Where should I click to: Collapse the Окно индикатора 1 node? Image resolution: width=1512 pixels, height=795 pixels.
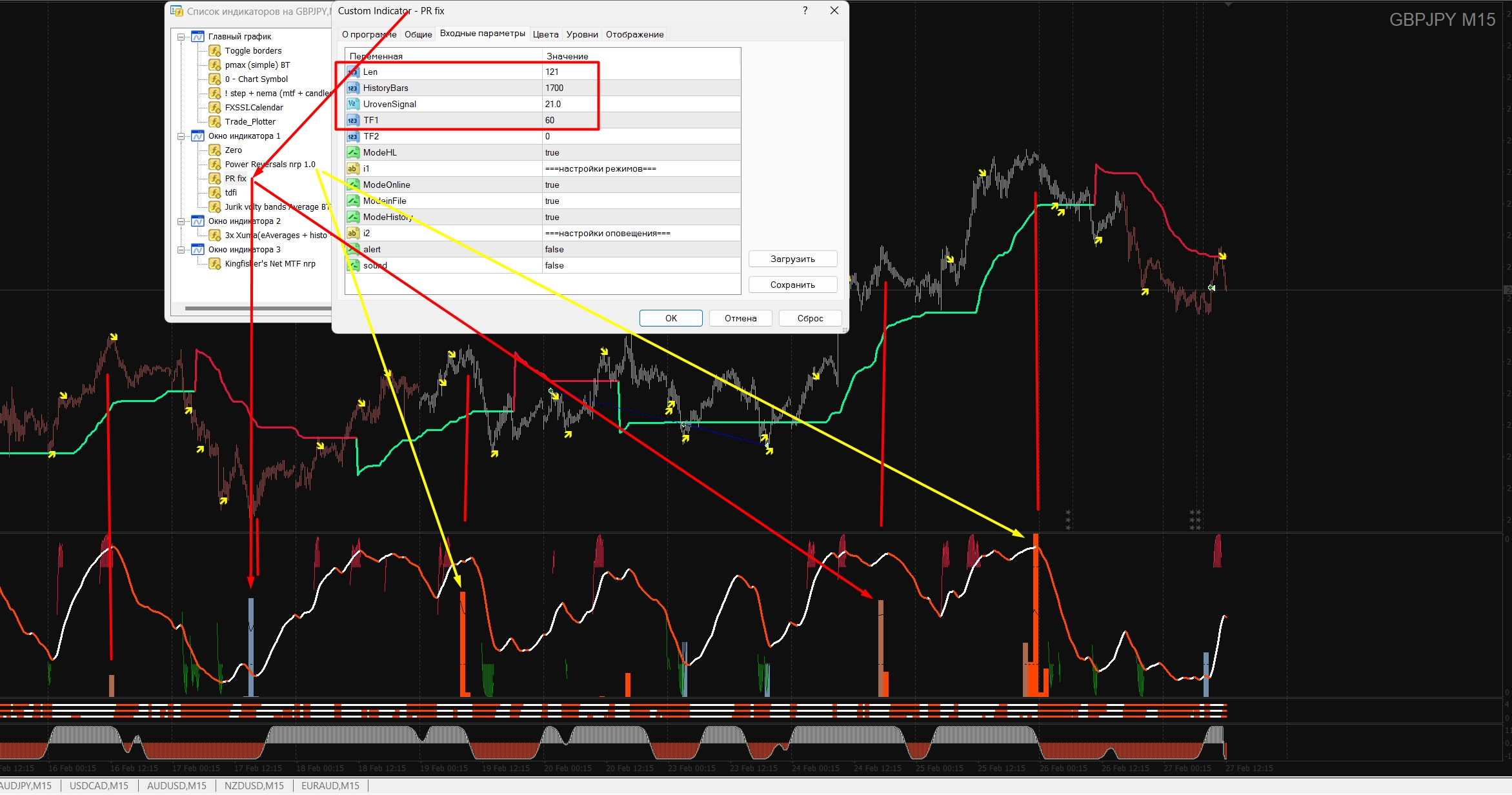point(181,136)
